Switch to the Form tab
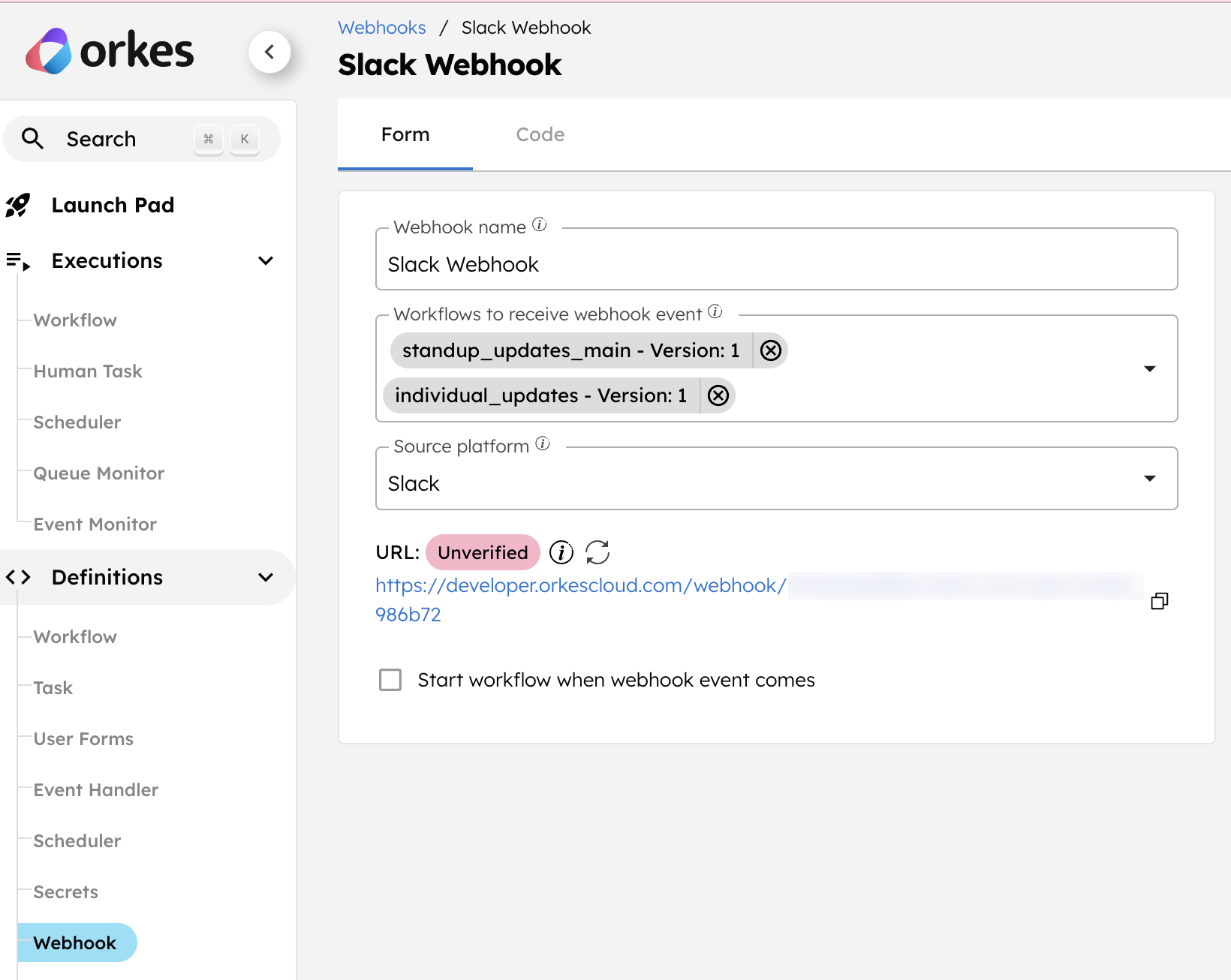The width and height of the screenshot is (1231, 980). [405, 134]
